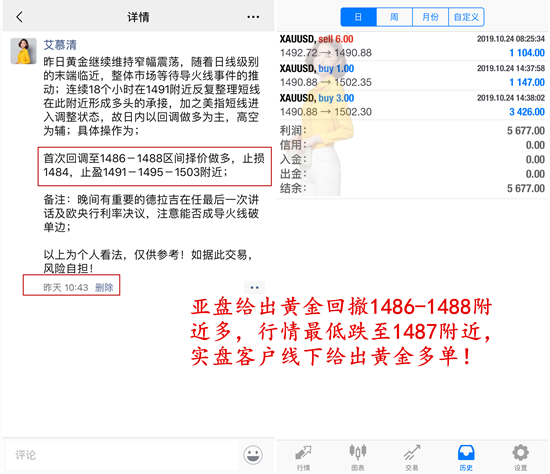The height and width of the screenshot is (474, 550).
Task: Select profit value 1 147.00
Action: click(527, 82)
